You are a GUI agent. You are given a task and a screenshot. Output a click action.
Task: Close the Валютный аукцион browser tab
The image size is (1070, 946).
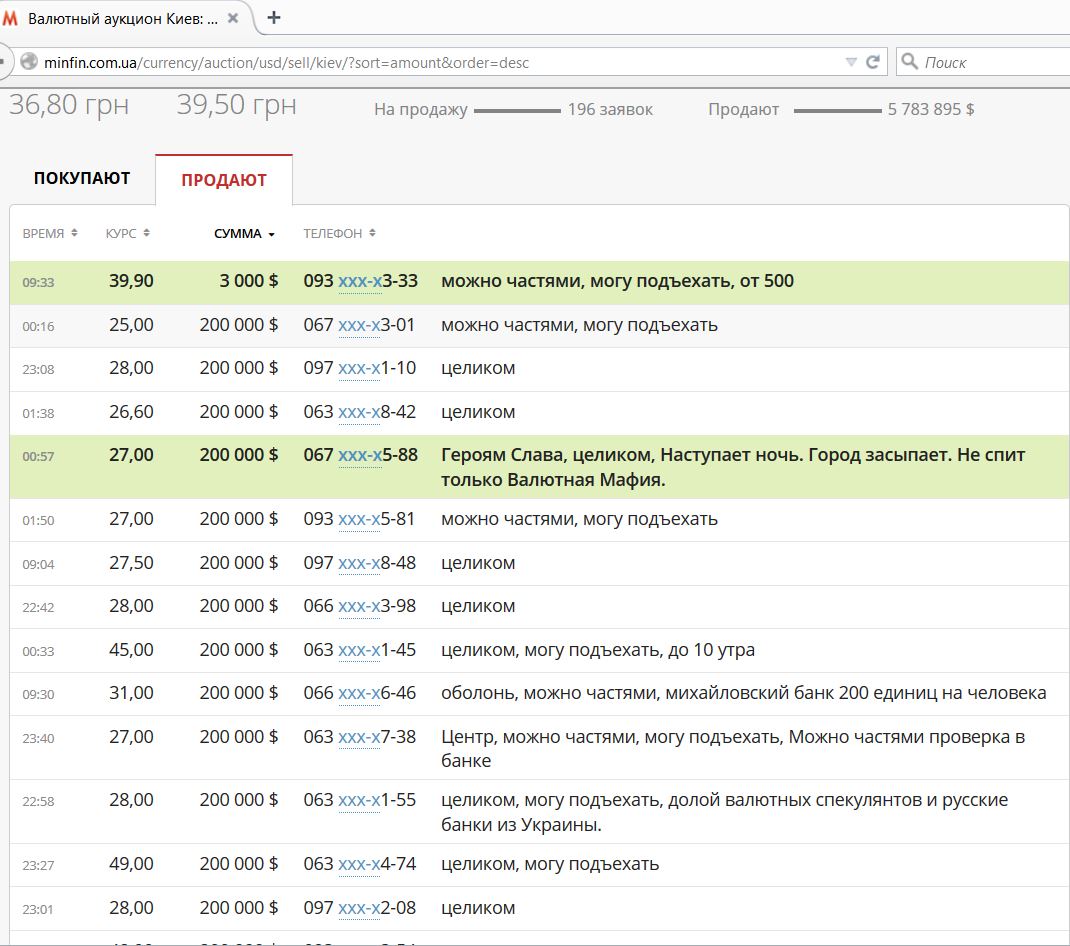click(233, 18)
